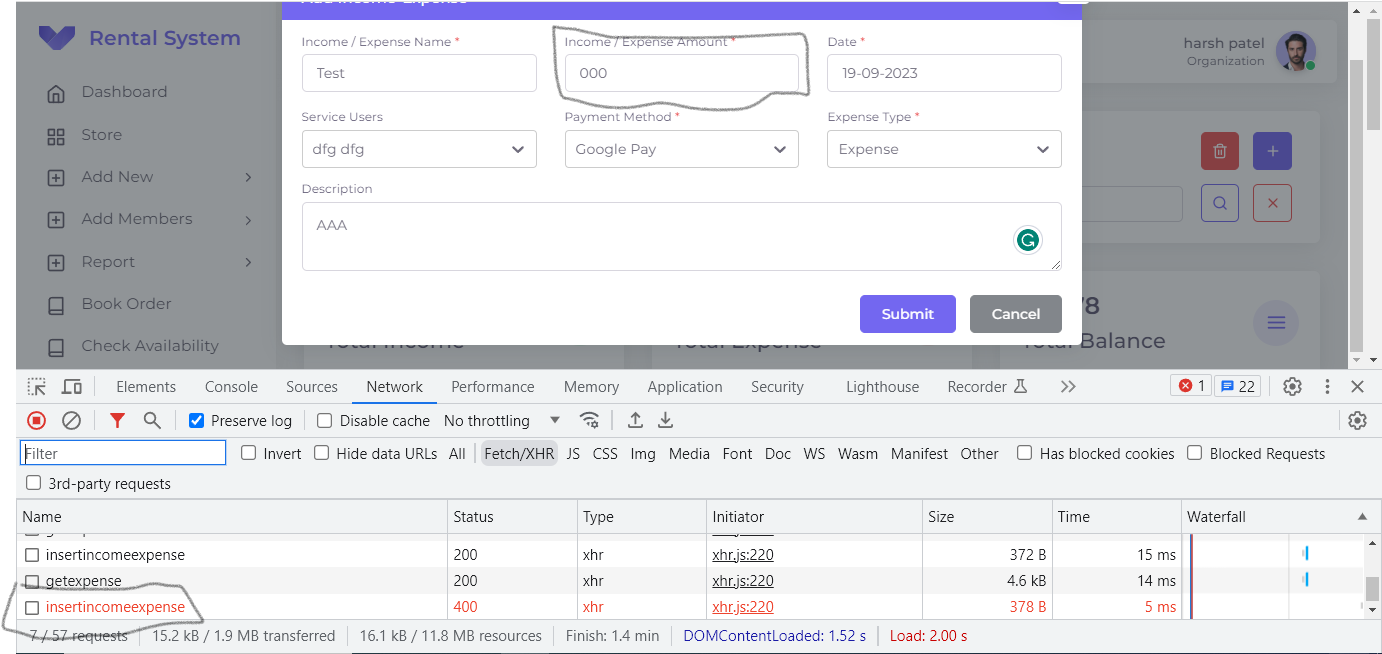
Task: Click the Submit button
Action: [x=907, y=314]
